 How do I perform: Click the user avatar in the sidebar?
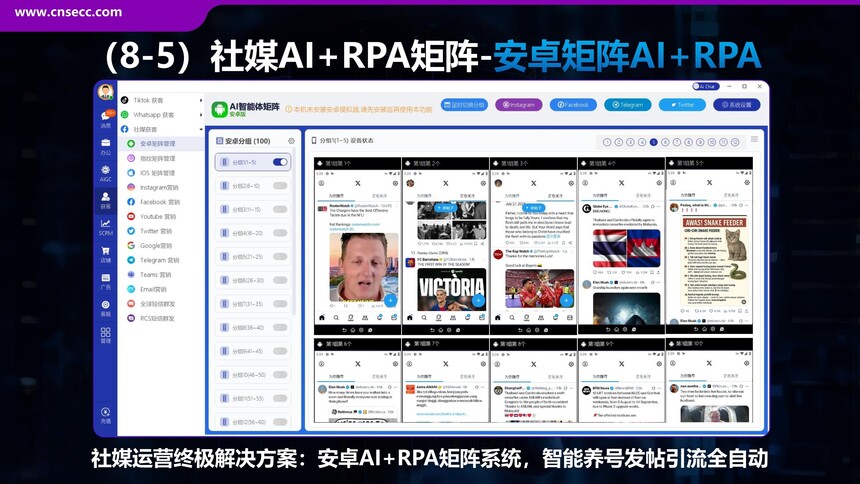[x=105, y=91]
